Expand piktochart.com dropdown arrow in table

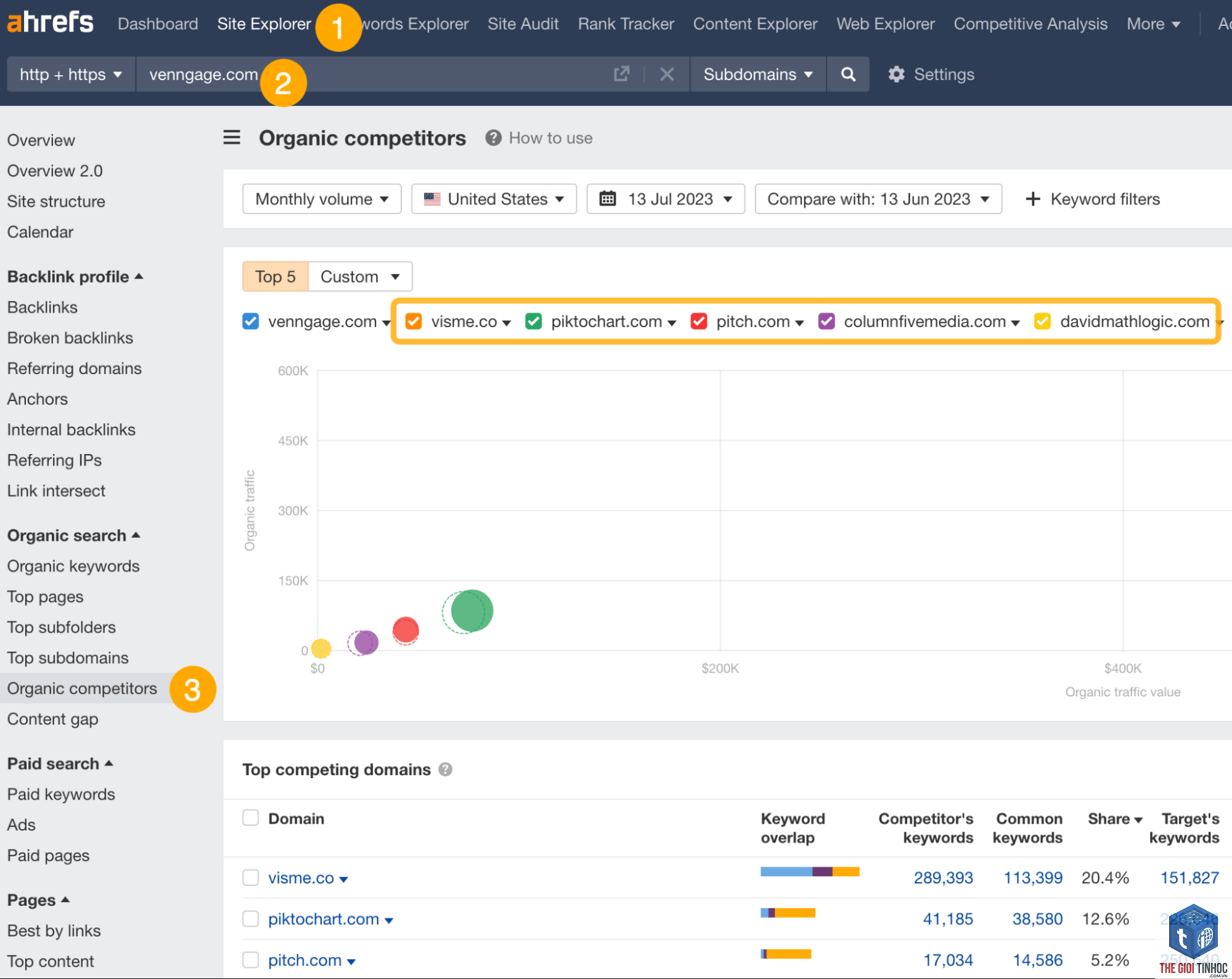[389, 920]
